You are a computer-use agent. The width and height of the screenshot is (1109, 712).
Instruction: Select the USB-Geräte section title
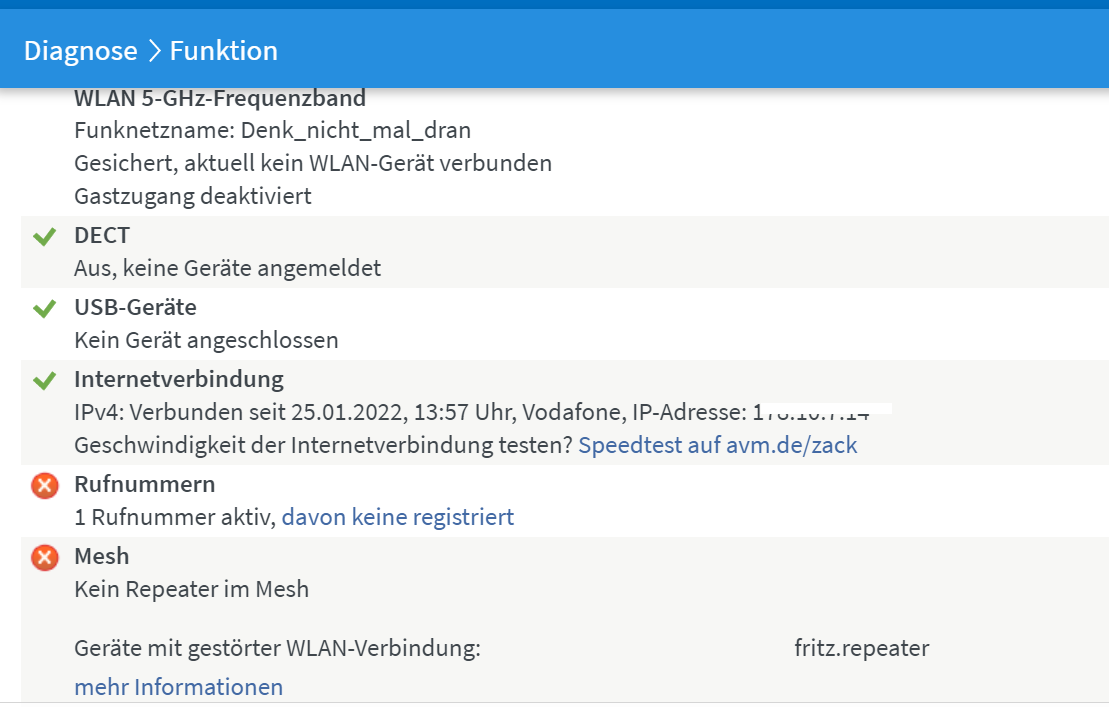click(135, 307)
